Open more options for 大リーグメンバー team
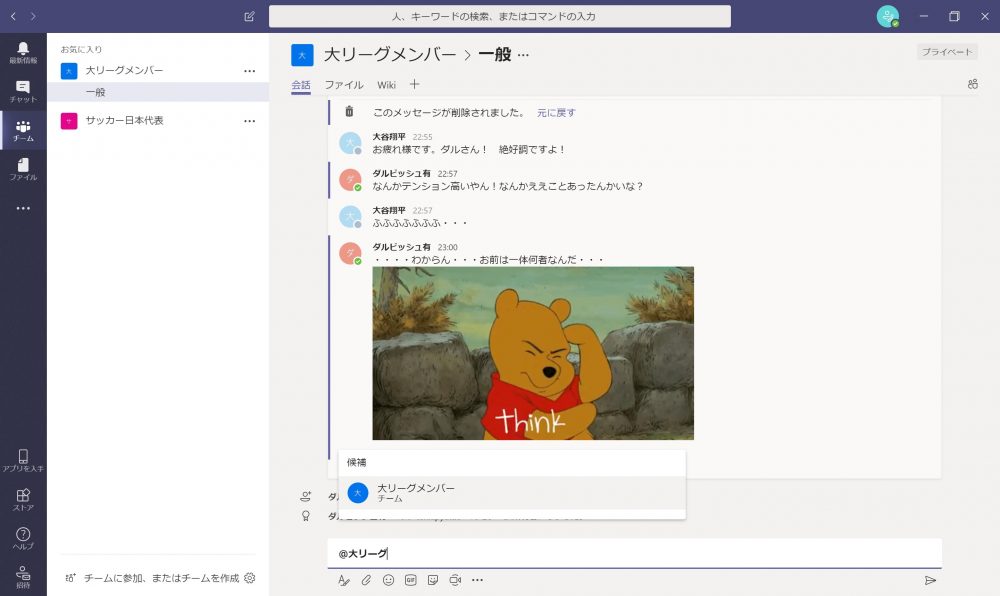1000x596 pixels. (250, 71)
